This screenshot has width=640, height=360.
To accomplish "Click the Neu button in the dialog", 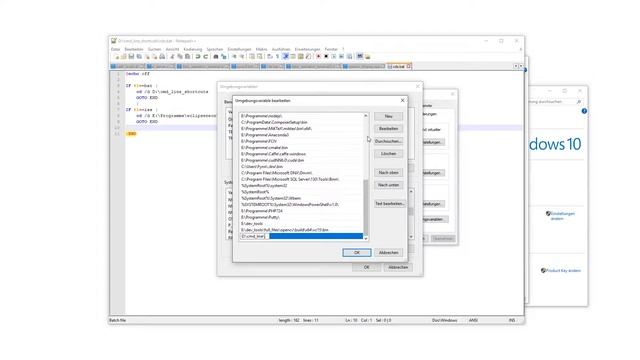I will pos(389,116).
